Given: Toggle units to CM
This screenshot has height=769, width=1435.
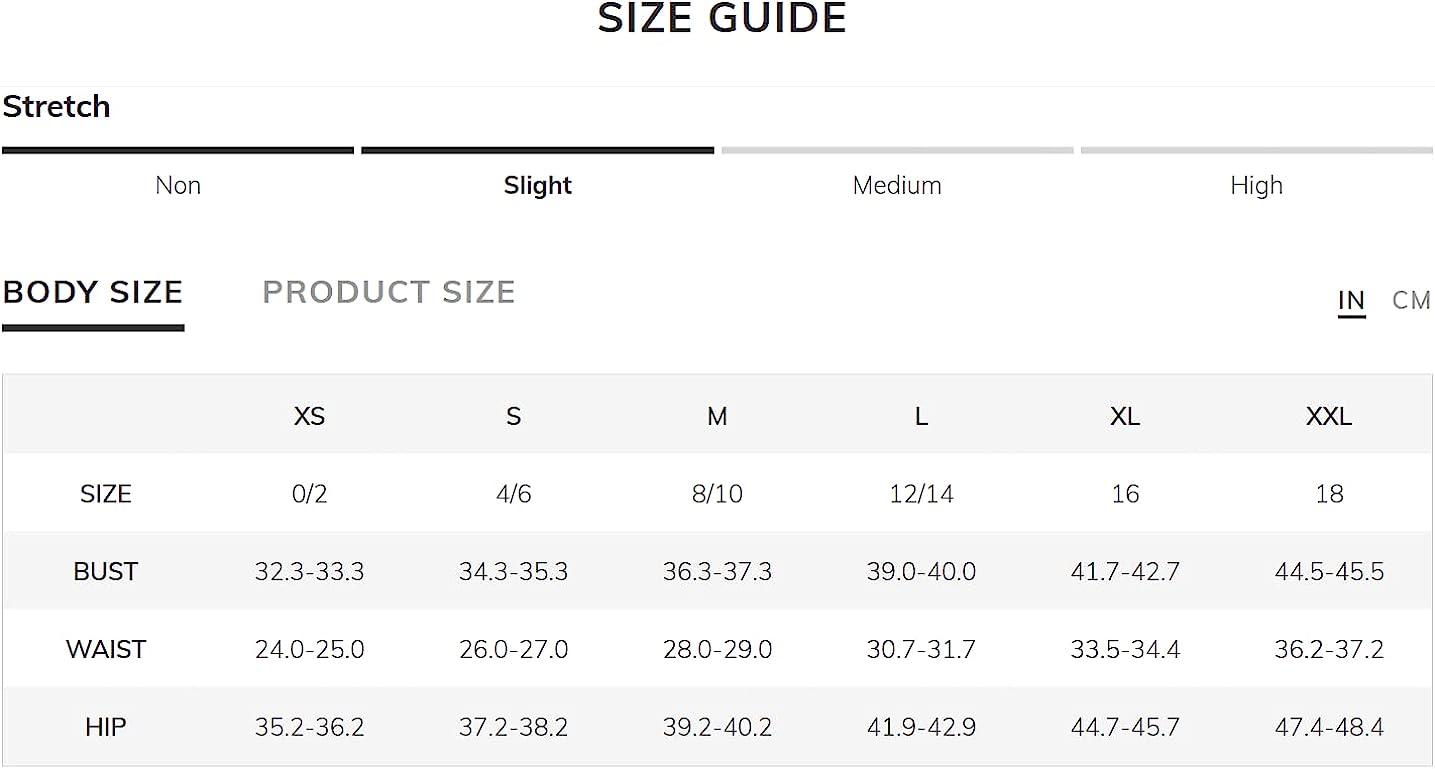Looking at the screenshot, I should [1411, 300].
